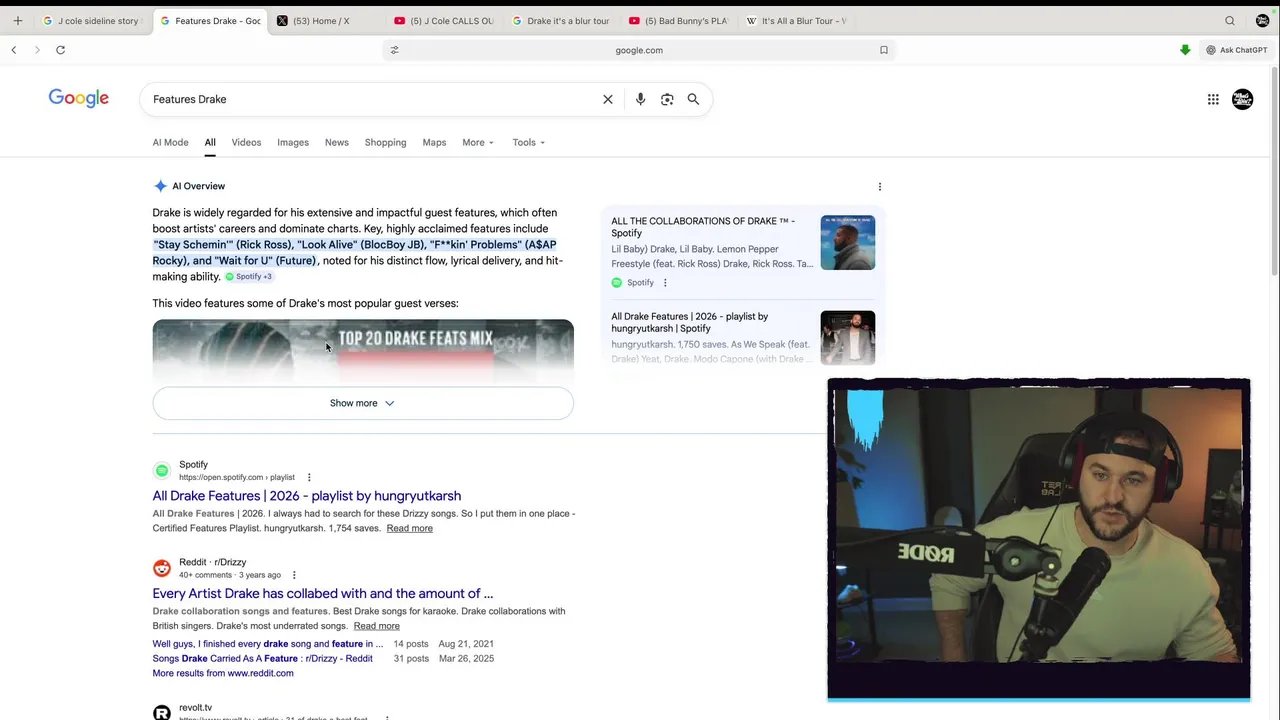
Task: Expand the More filters dropdown
Action: (x=478, y=142)
